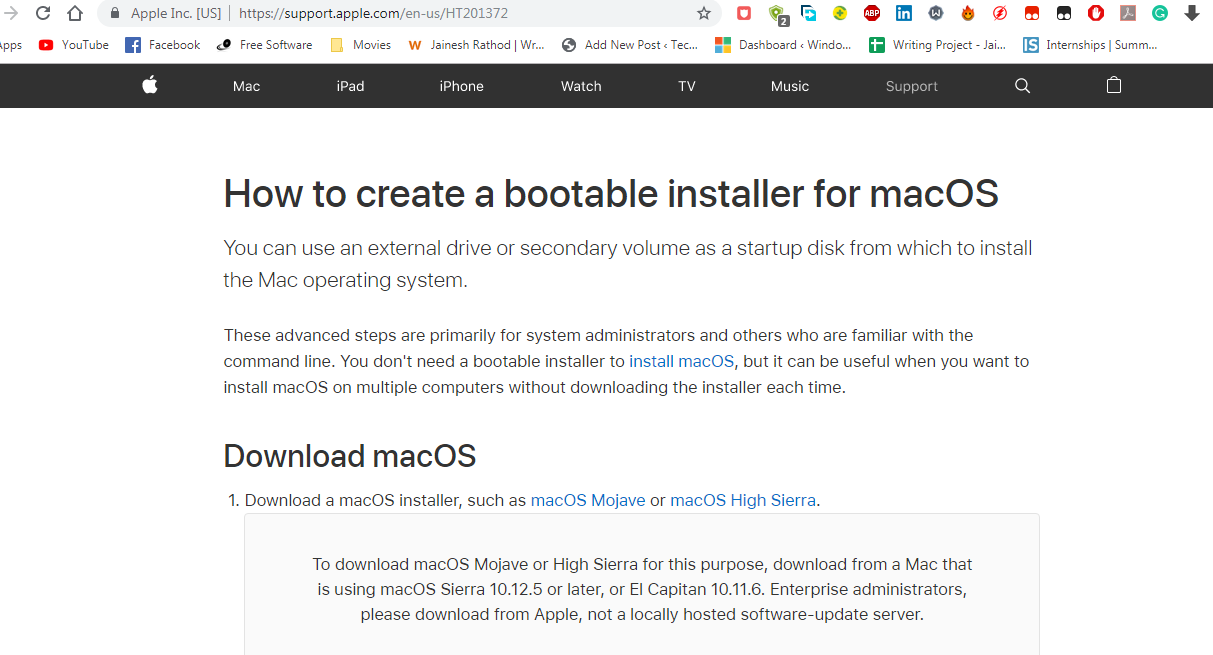Open the green shield extension with badge 2
Screen dimensions: 1213x655
point(777,13)
